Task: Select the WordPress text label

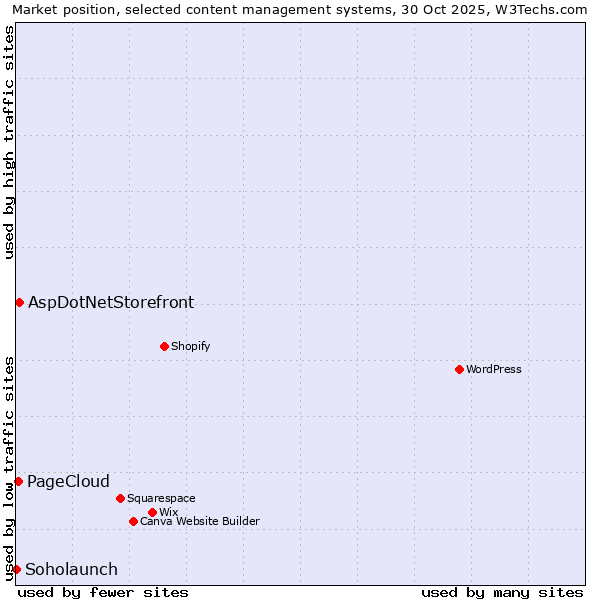Action: [493, 369]
